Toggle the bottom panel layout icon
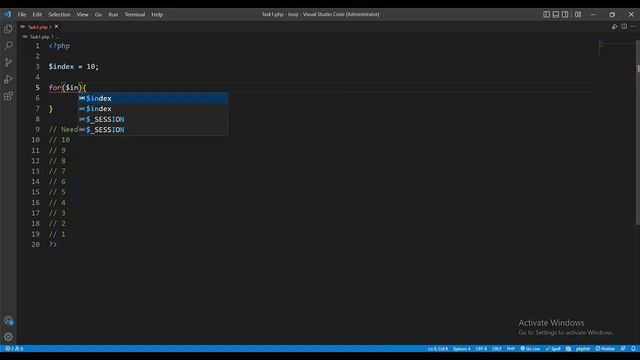The image size is (640, 360). pos(556,14)
